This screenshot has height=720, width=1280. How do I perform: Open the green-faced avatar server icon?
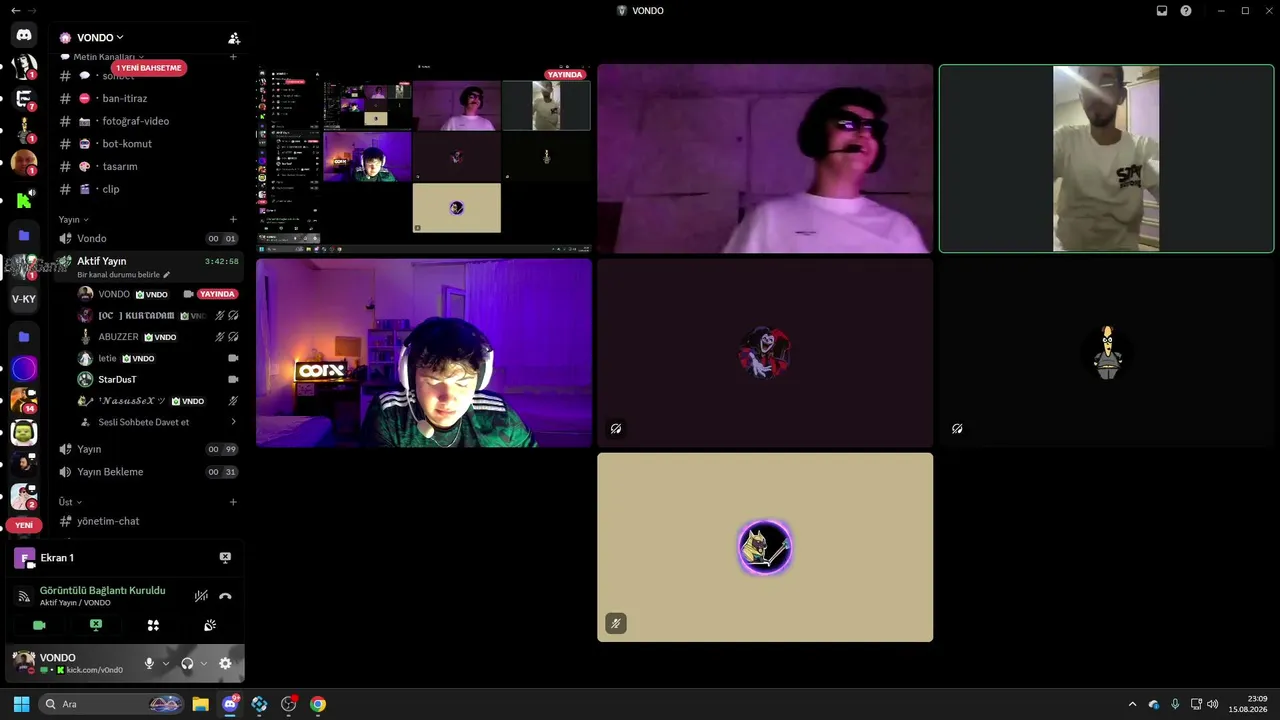(x=24, y=433)
